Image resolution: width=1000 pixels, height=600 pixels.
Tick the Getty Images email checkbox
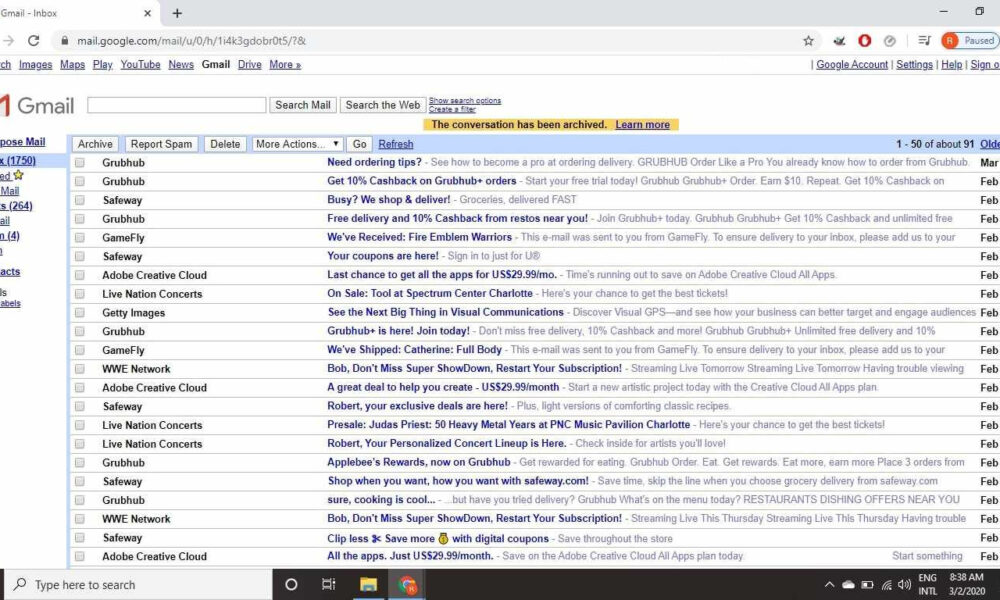80,313
